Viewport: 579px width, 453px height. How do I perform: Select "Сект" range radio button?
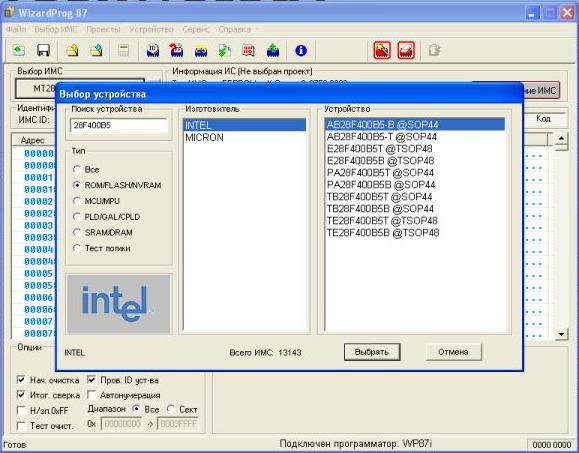tap(171, 409)
